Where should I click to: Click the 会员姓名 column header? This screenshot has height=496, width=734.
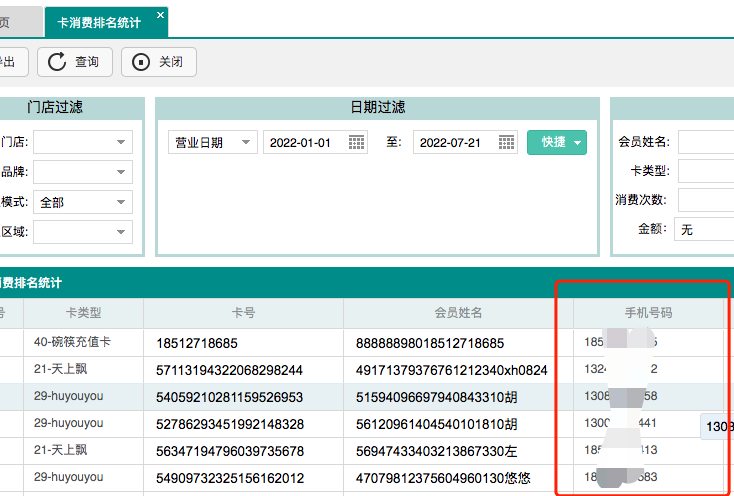point(458,313)
